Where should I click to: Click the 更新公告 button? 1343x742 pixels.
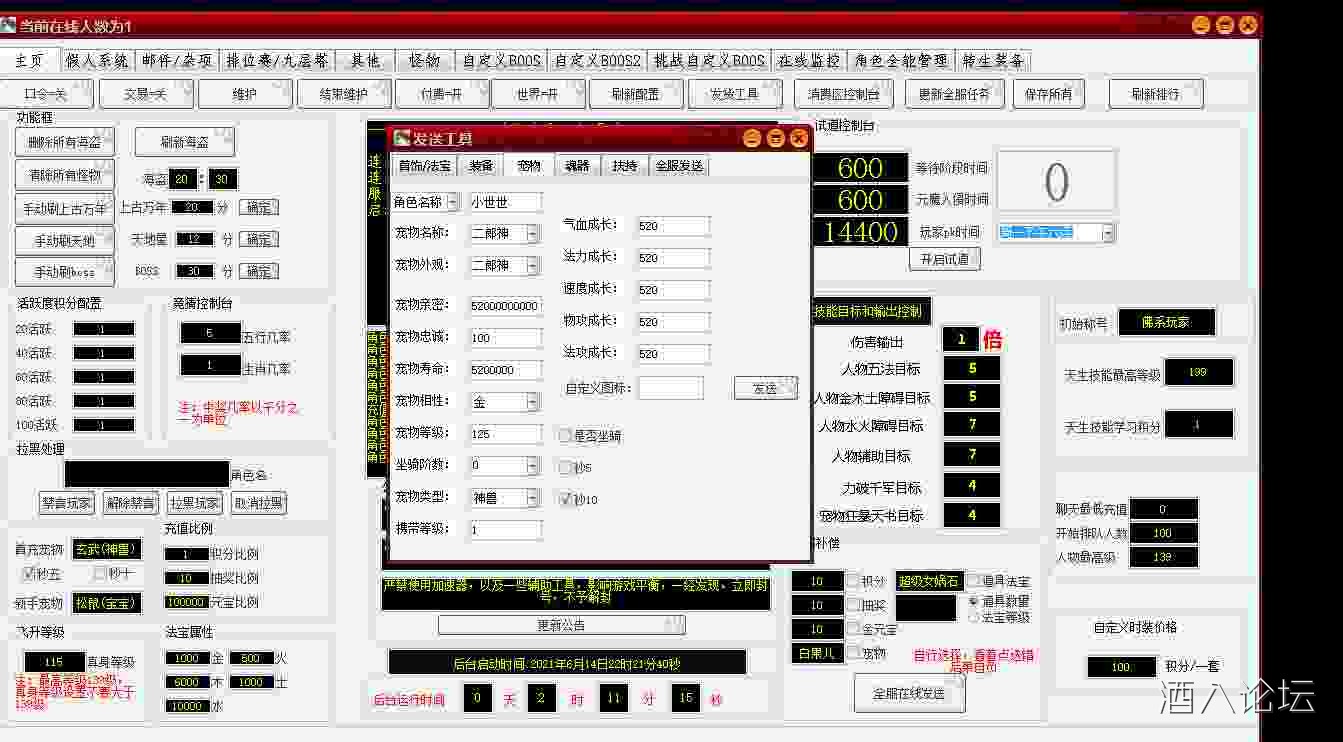pyautogui.click(x=561, y=625)
